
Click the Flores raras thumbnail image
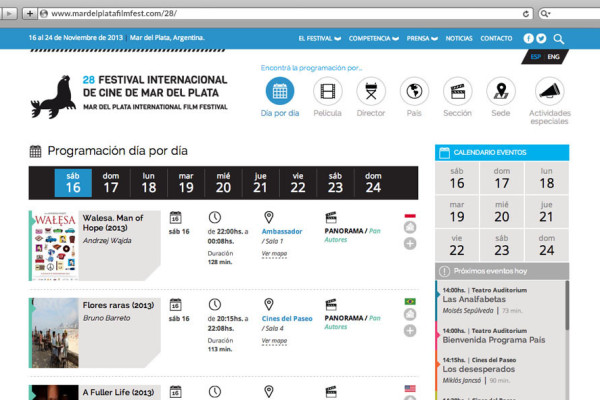[x=55, y=333]
